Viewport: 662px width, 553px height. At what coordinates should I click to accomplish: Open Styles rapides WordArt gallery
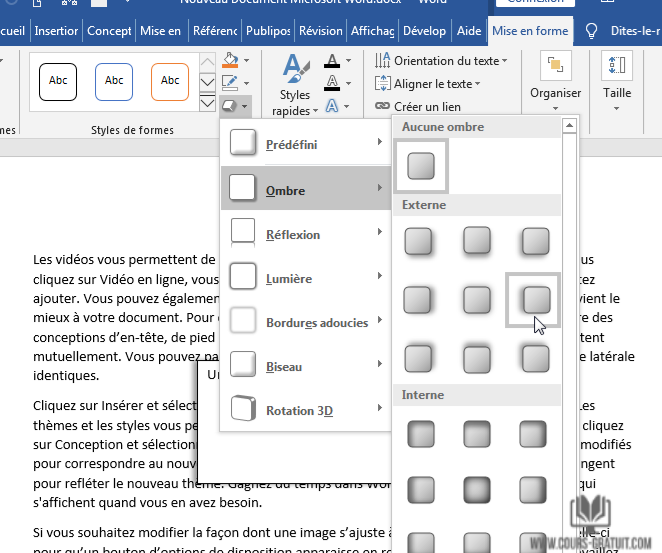click(295, 86)
